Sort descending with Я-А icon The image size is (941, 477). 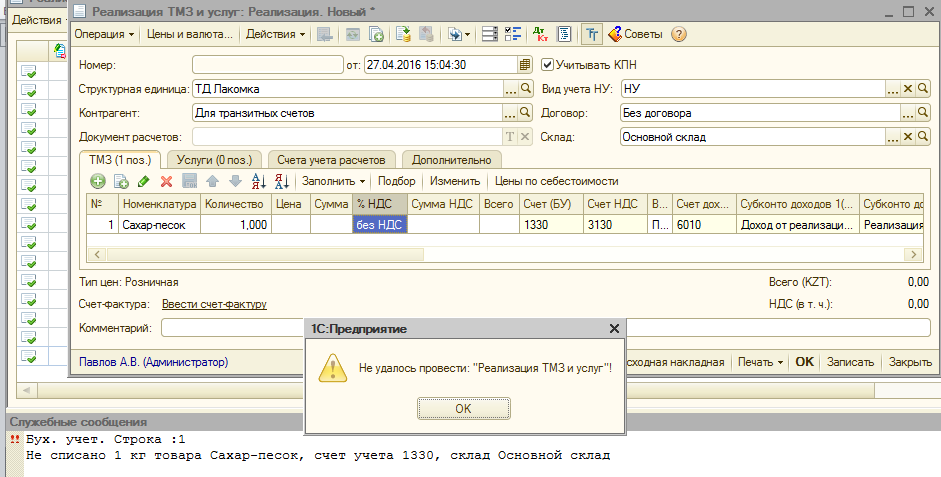(282, 181)
